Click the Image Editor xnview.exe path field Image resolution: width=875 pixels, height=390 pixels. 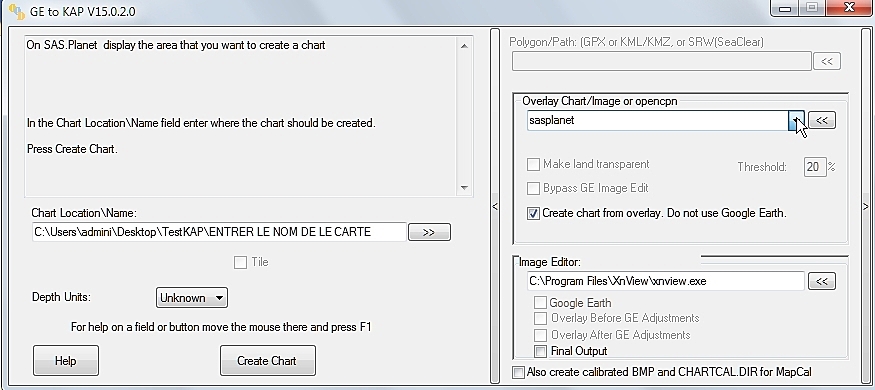[x=665, y=281]
